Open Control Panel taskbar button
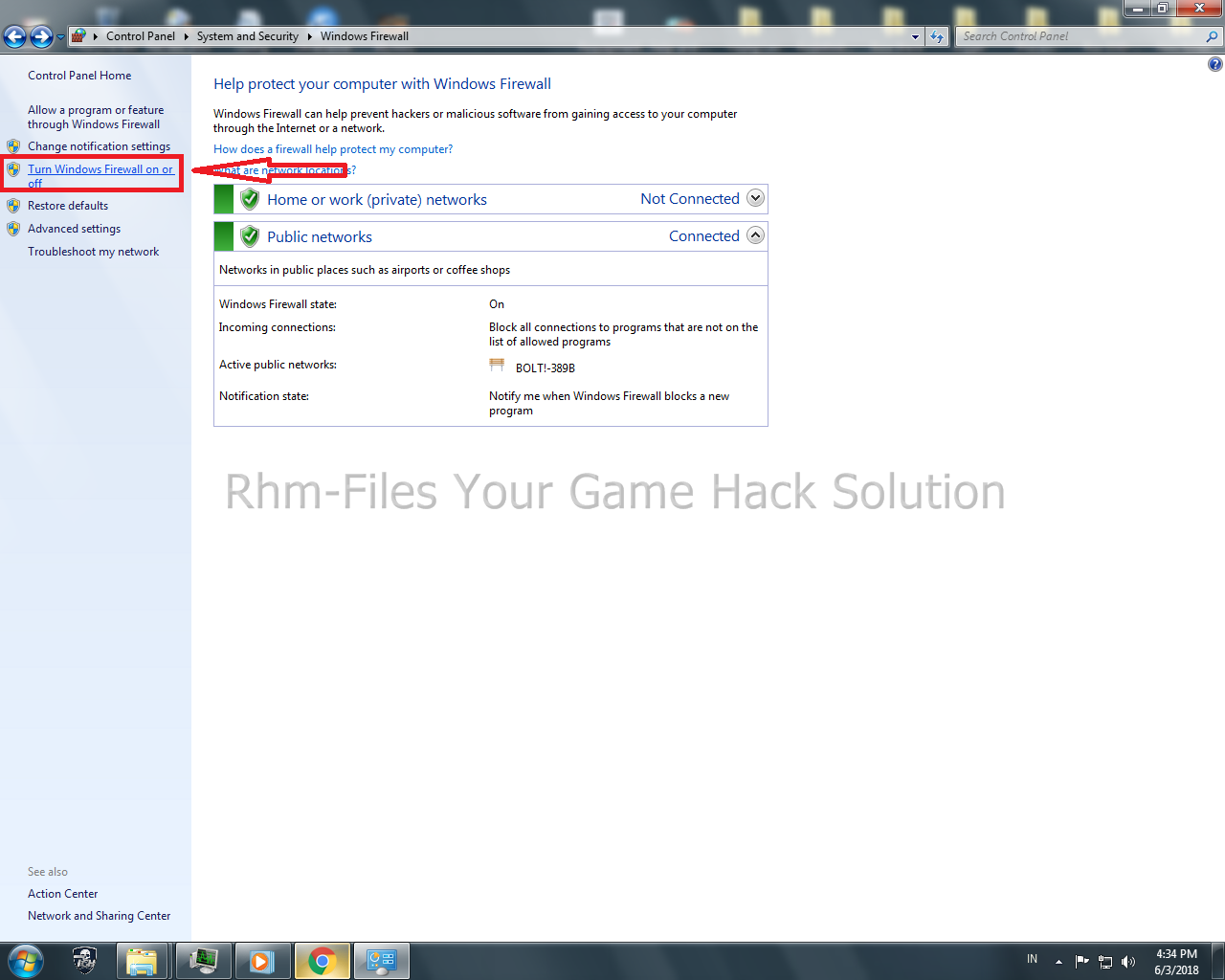This screenshot has height=980, width=1225. pyautogui.click(x=382, y=961)
